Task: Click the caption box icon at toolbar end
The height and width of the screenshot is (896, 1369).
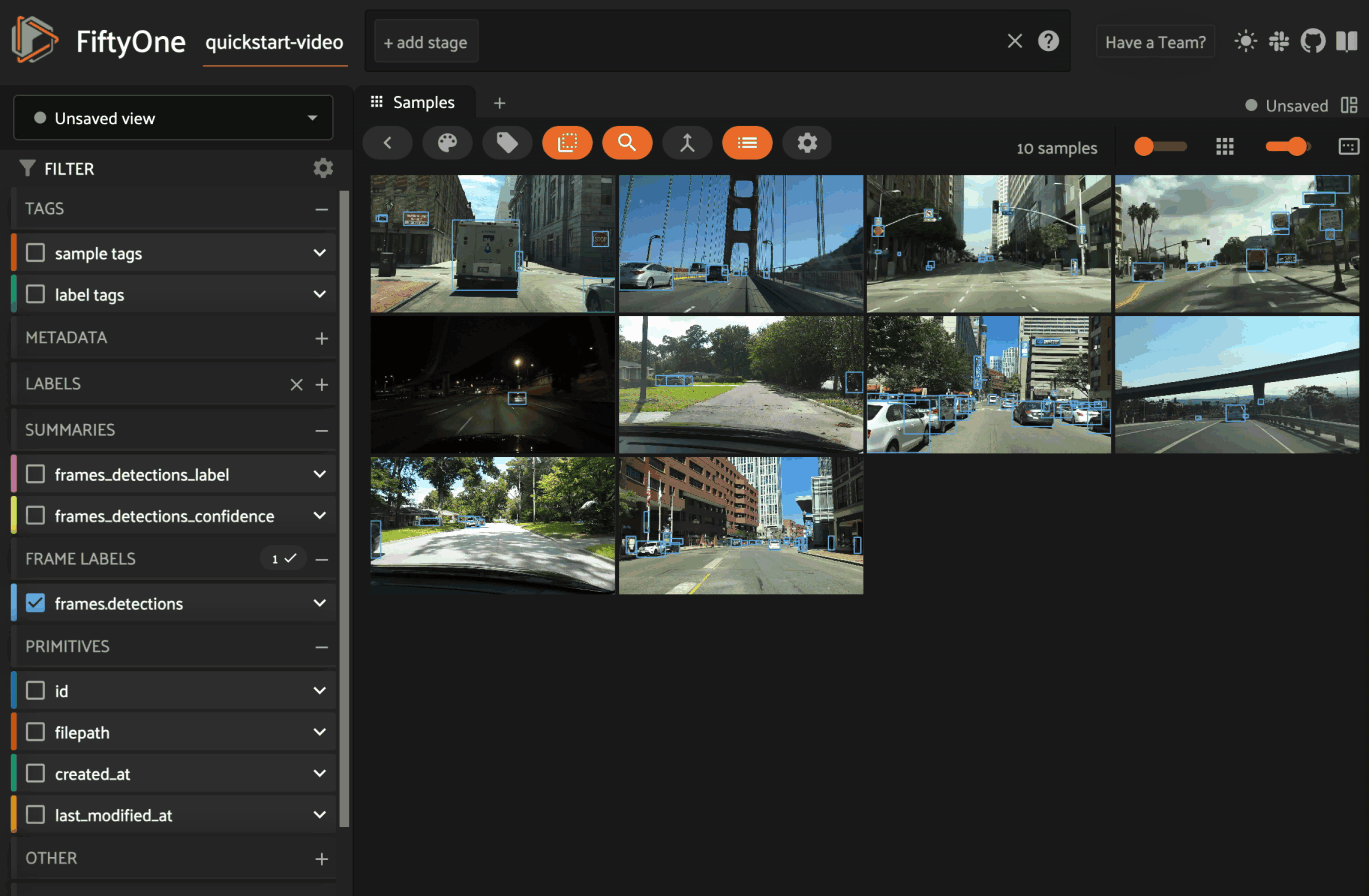Action: tap(1348, 147)
